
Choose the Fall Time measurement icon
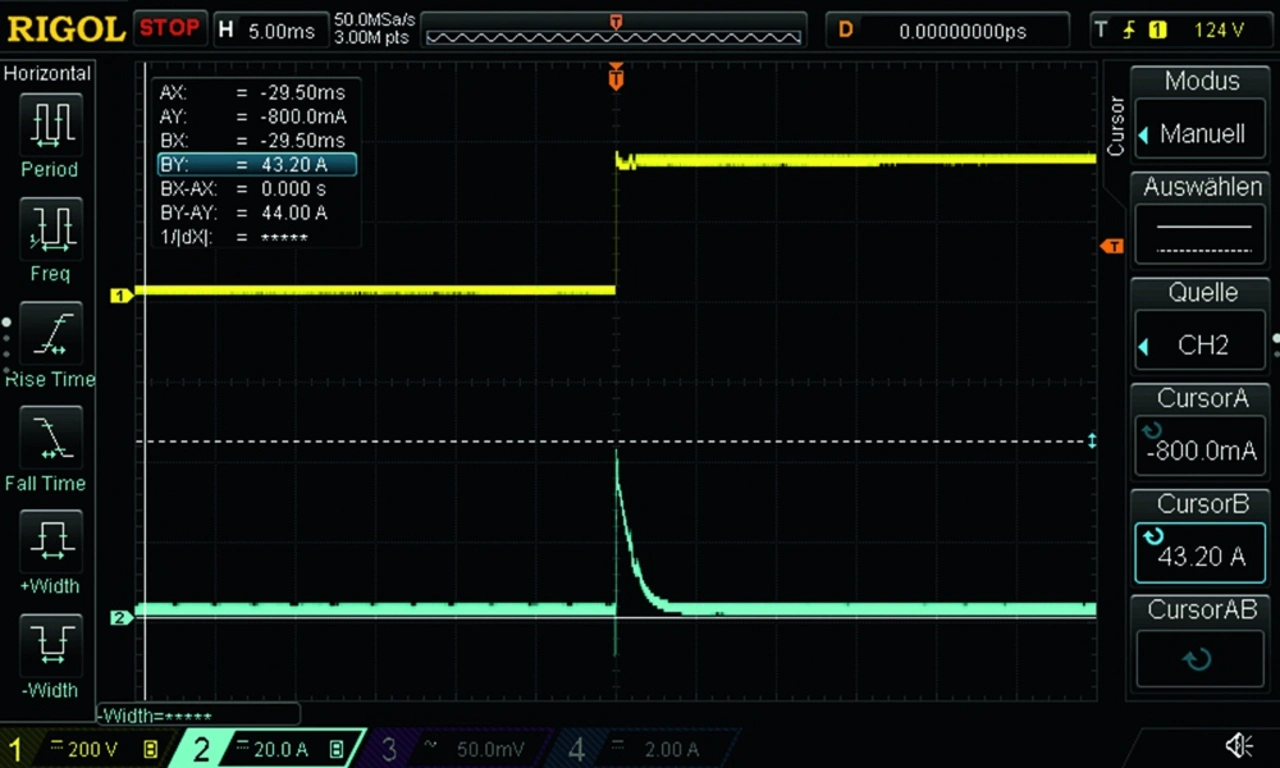[50, 438]
